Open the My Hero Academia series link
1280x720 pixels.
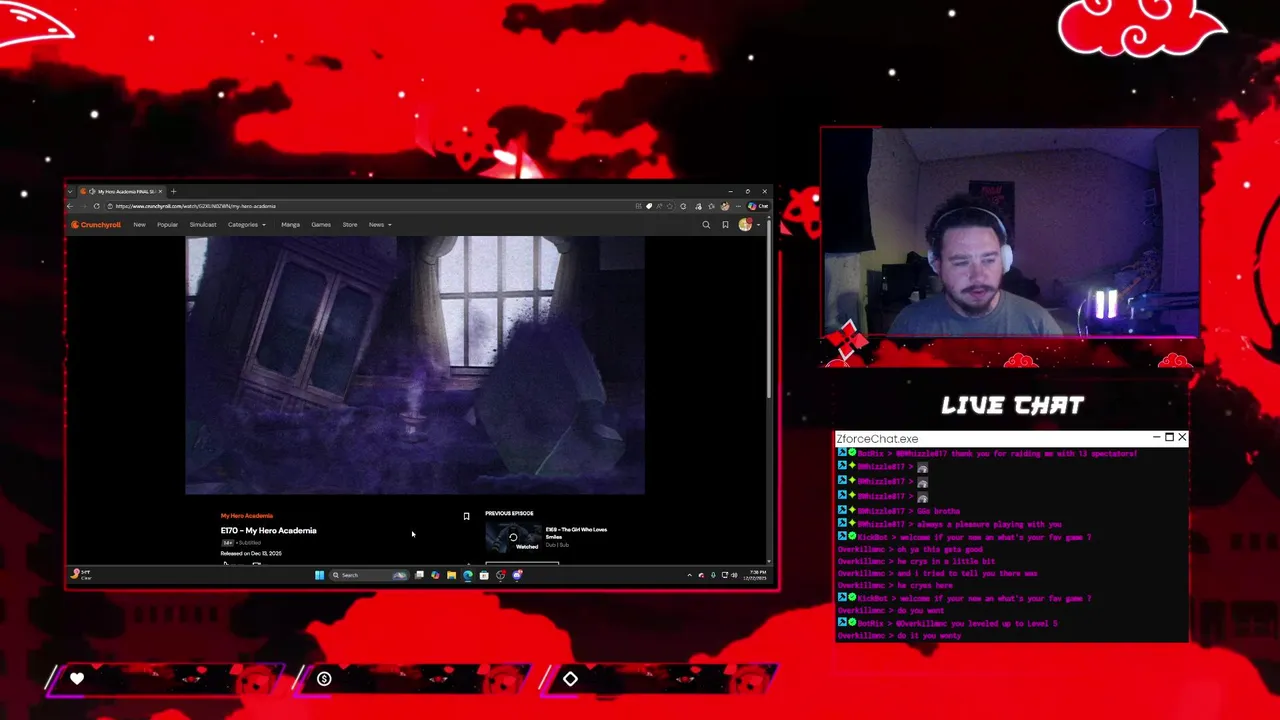click(246, 516)
